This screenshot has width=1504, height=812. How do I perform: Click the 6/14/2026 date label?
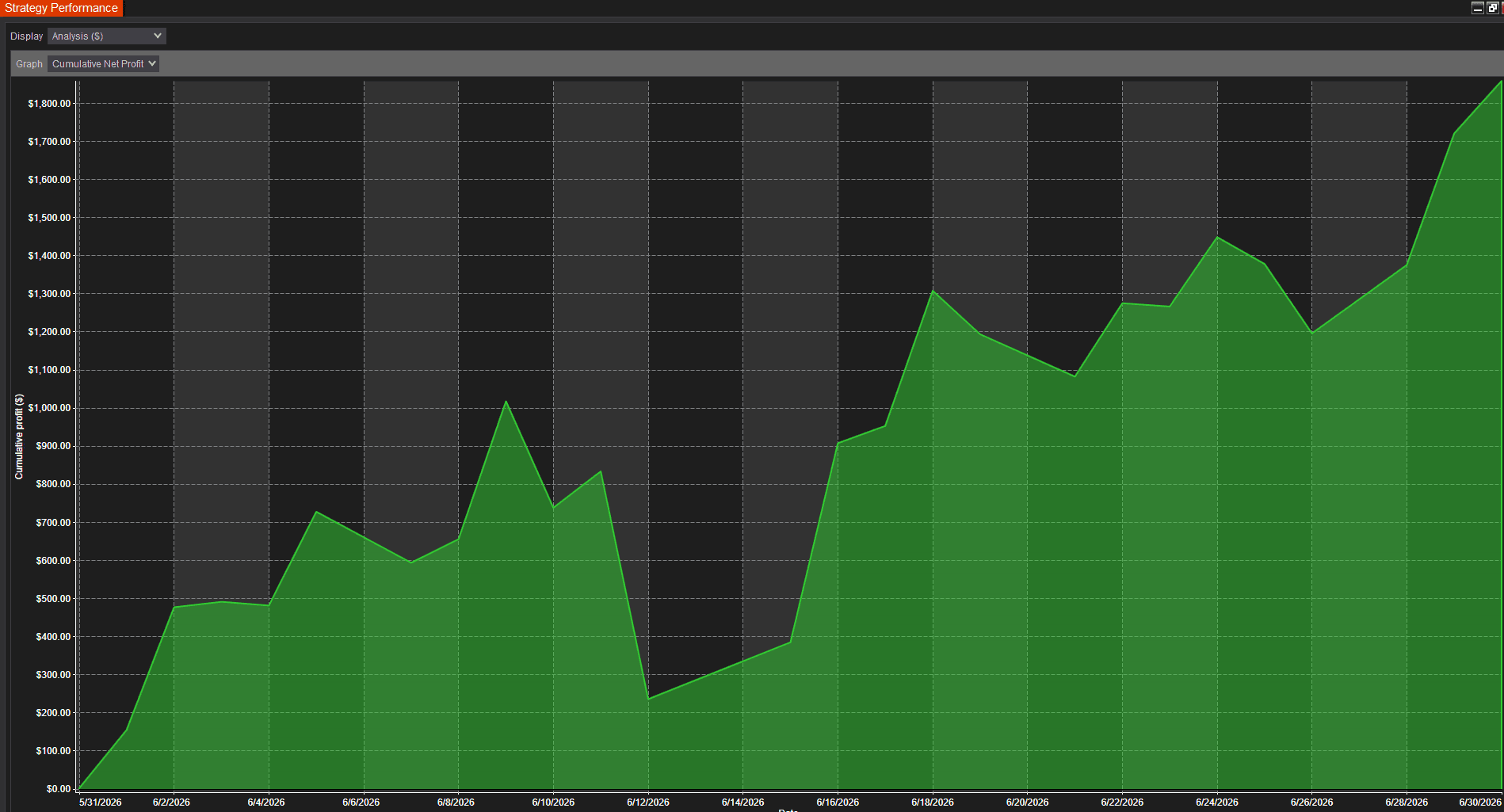click(743, 802)
